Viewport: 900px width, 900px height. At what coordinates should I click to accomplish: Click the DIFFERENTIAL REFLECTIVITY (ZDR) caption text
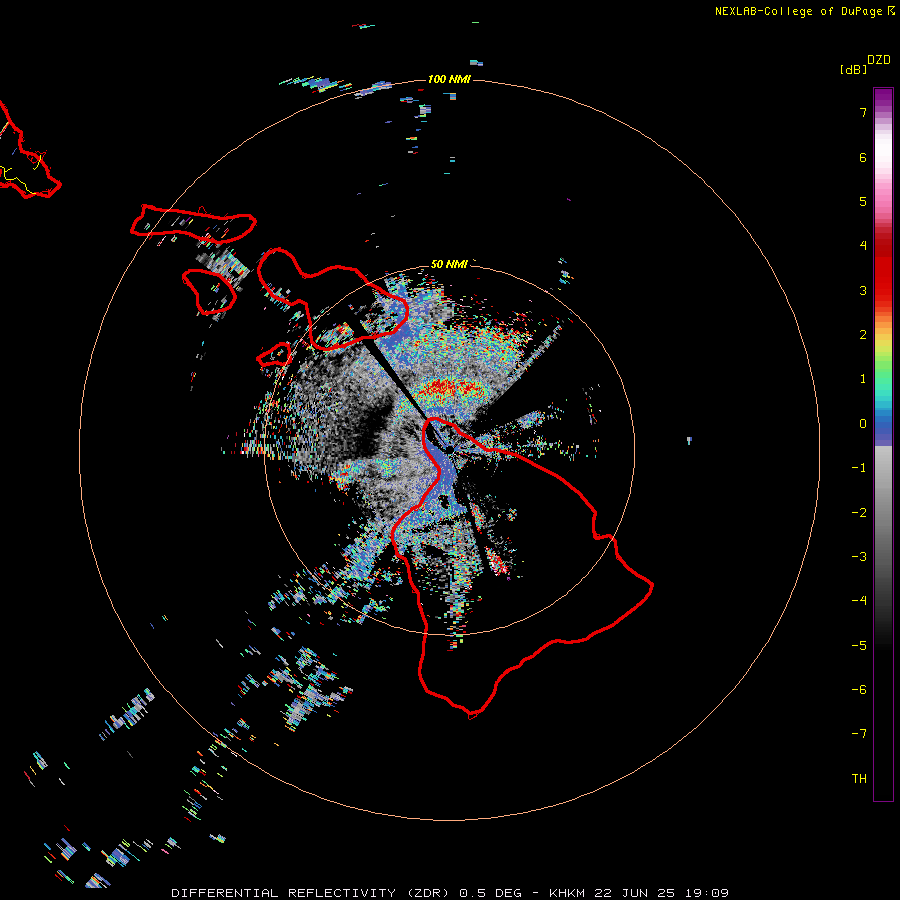click(x=311, y=893)
